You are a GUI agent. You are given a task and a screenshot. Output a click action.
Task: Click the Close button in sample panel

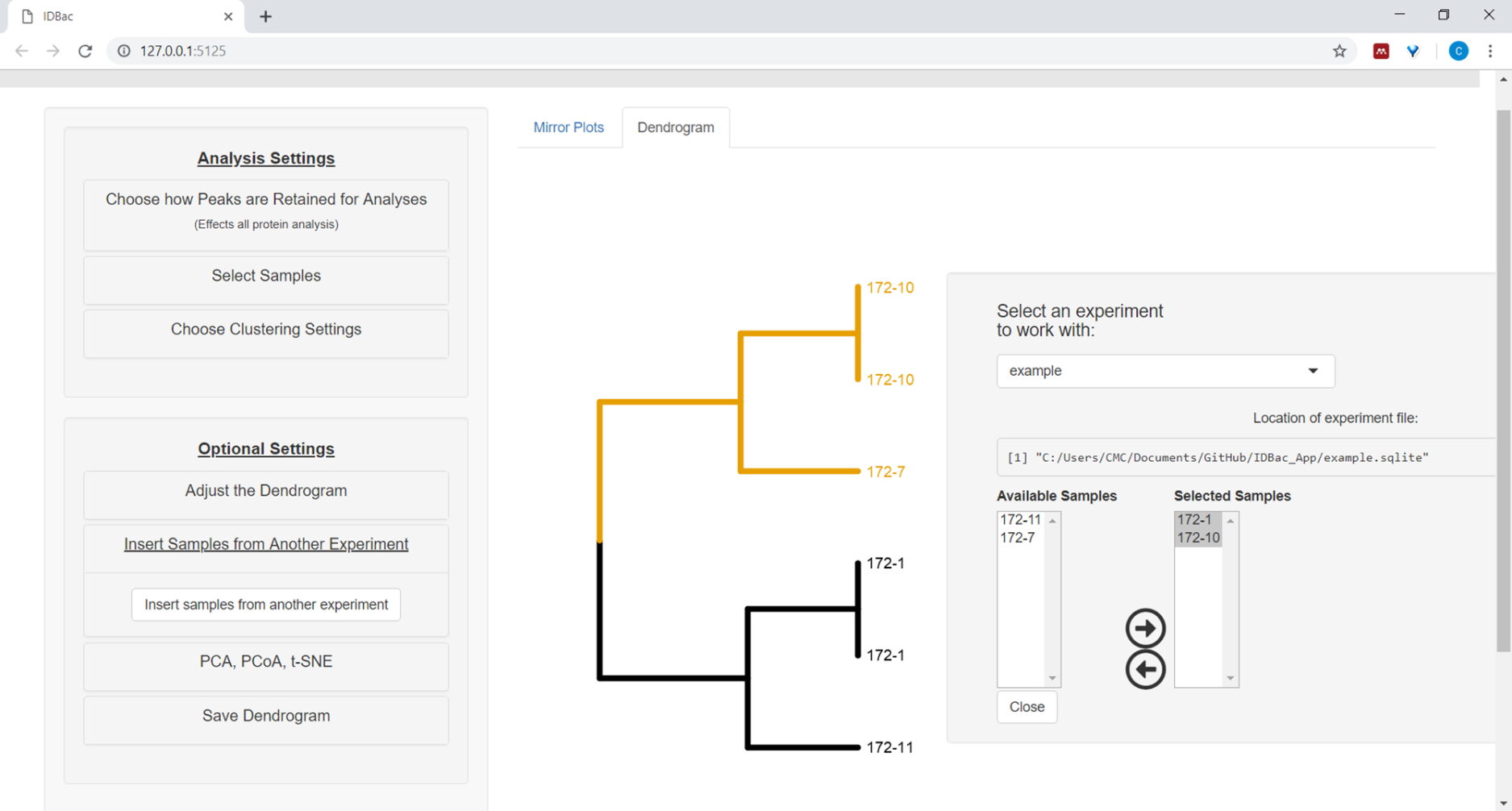[1027, 707]
